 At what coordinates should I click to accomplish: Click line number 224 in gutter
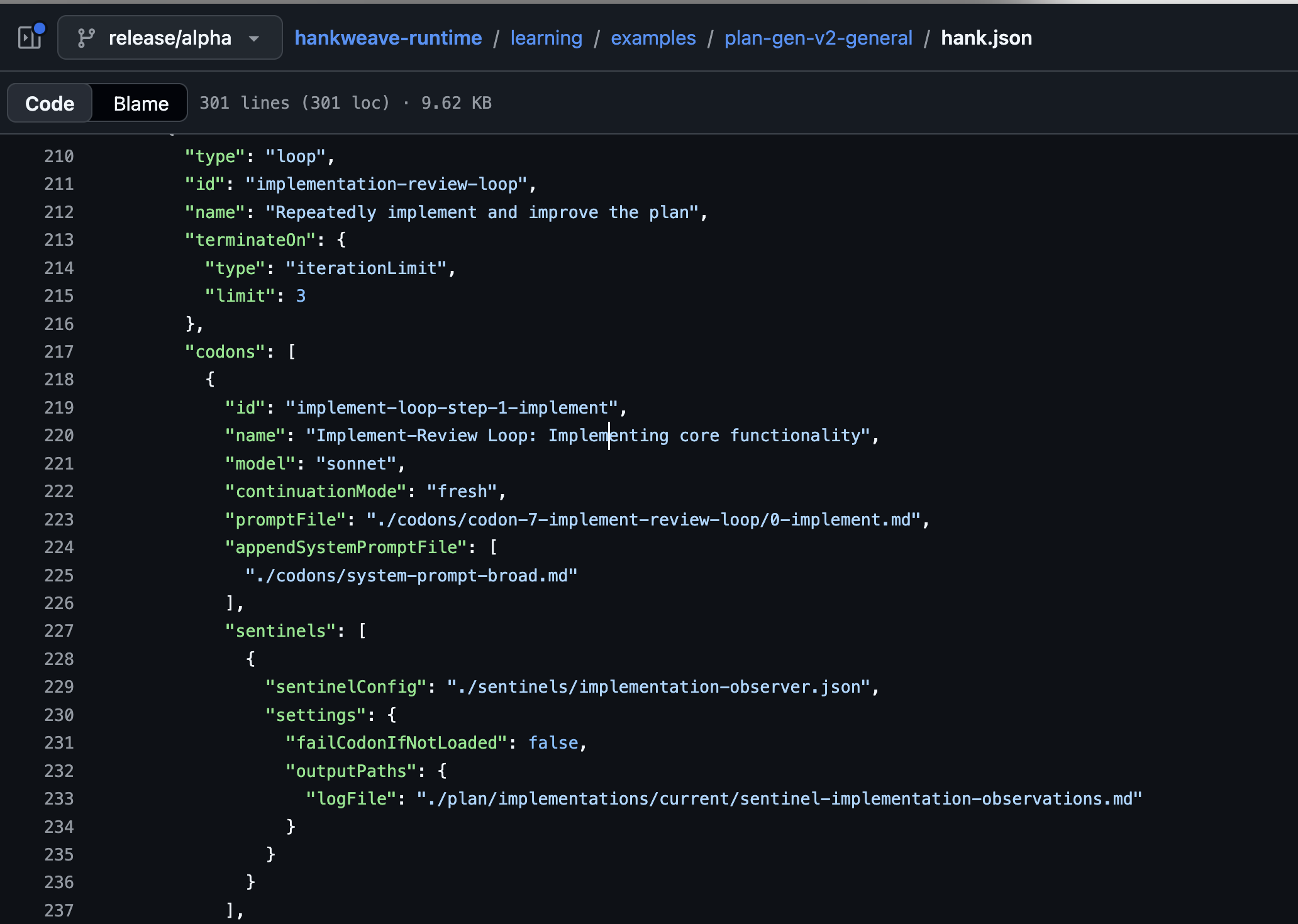point(59,547)
